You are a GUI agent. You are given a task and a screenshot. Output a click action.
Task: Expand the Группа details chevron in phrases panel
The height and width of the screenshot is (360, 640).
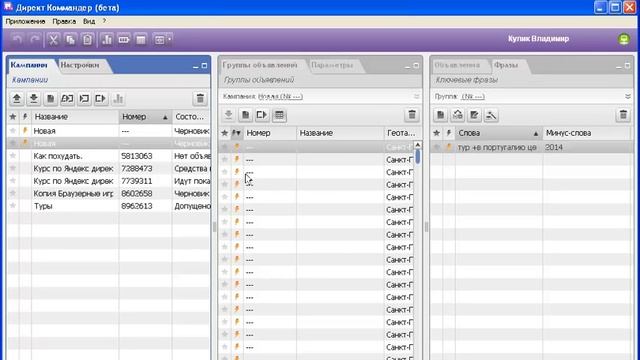[x=628, y=96]
